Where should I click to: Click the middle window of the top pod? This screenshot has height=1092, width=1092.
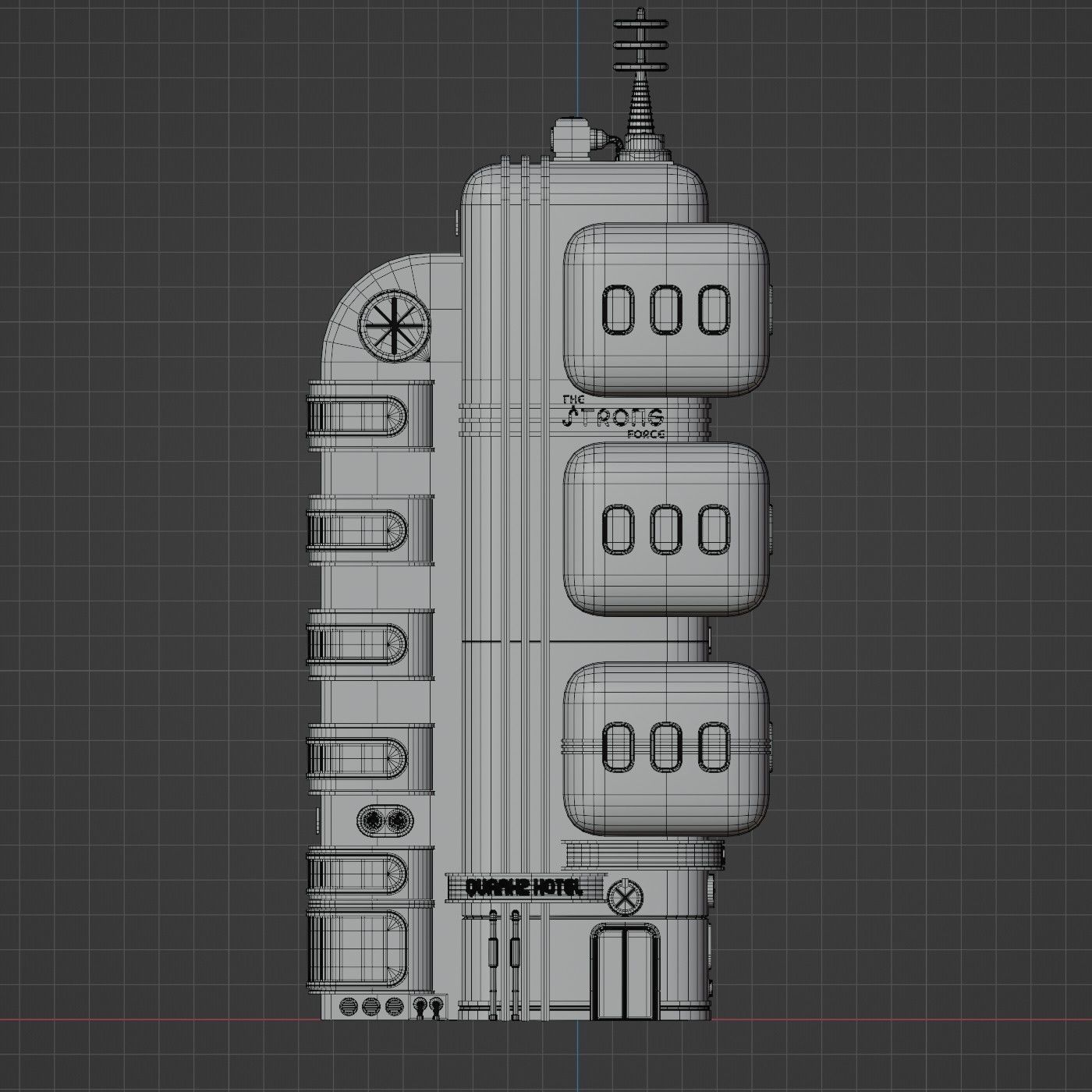(x=666, y=310)
